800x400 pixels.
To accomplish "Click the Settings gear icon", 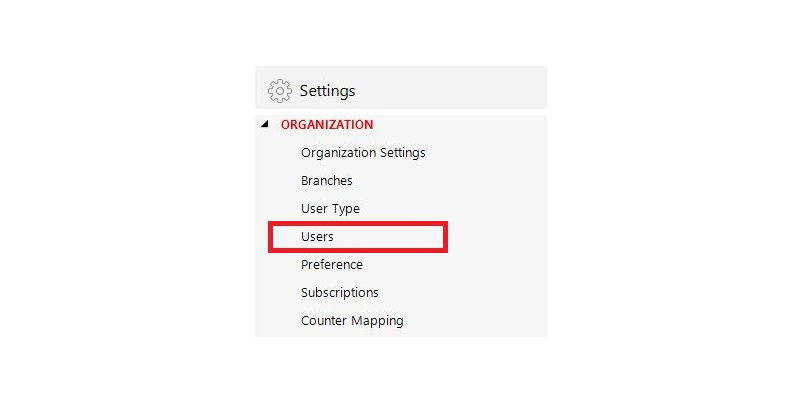I will click(x=280, y=91).
